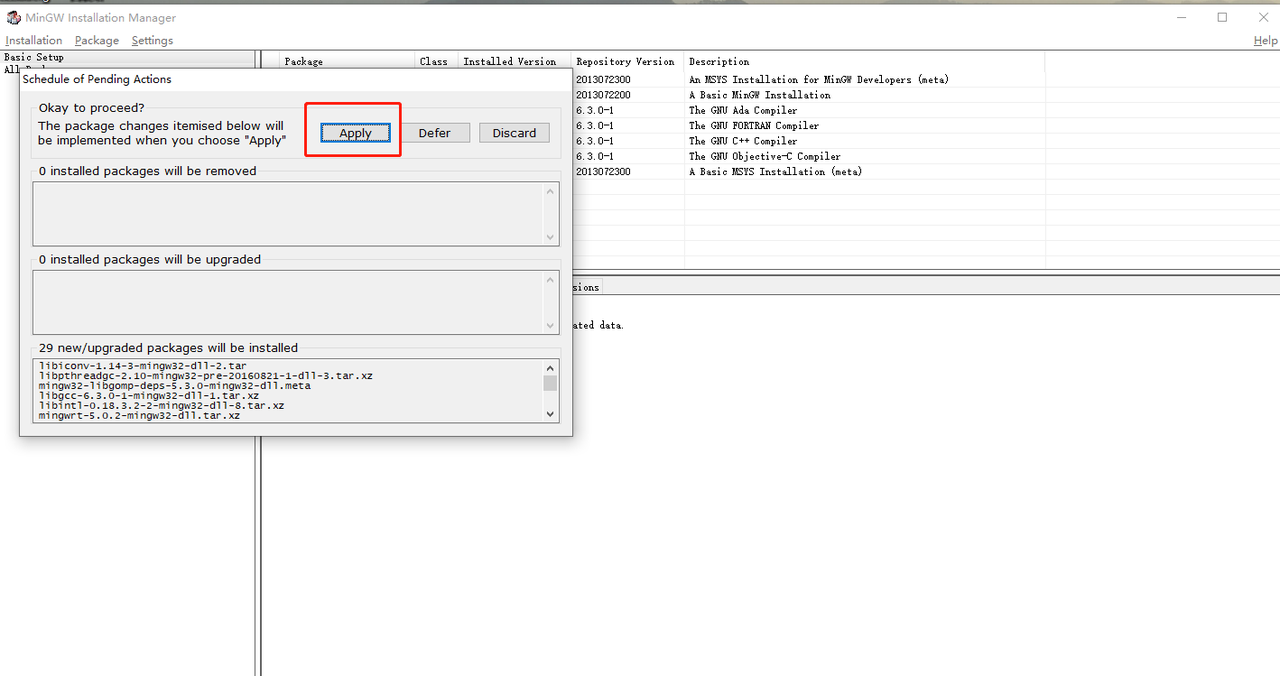This screenshot has width=1280, height=676.
Task: Click the scrollbar thumb in the packages-to-install list
Action: coord(550,383)
